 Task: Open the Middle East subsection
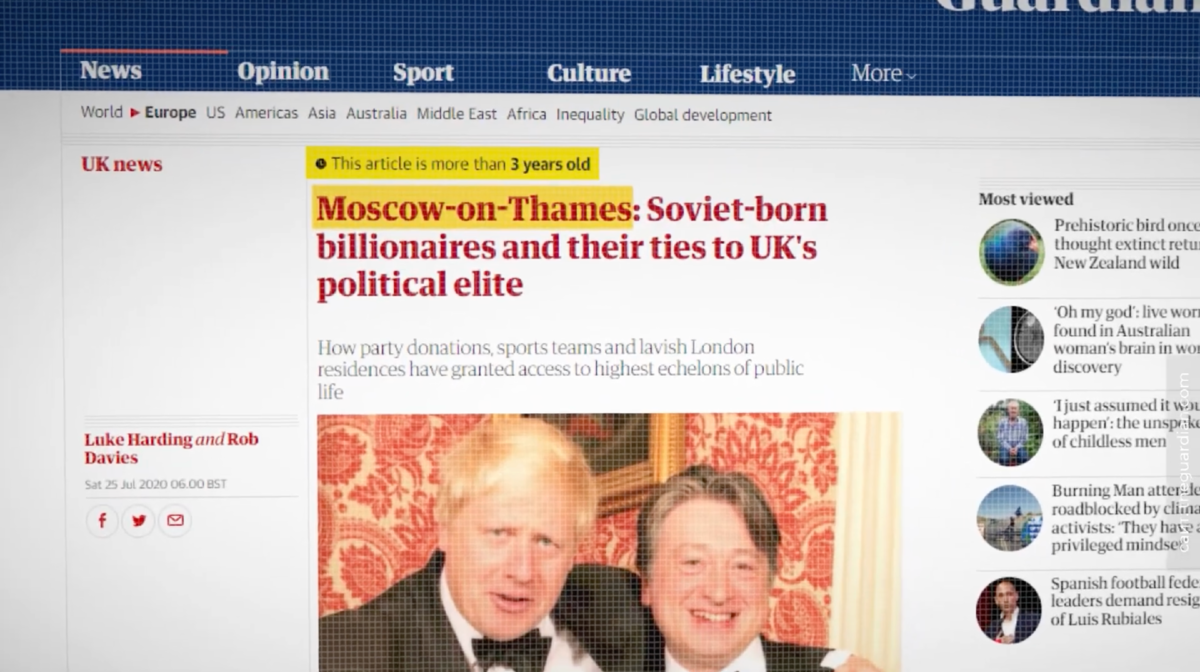(x=457, y=114)
